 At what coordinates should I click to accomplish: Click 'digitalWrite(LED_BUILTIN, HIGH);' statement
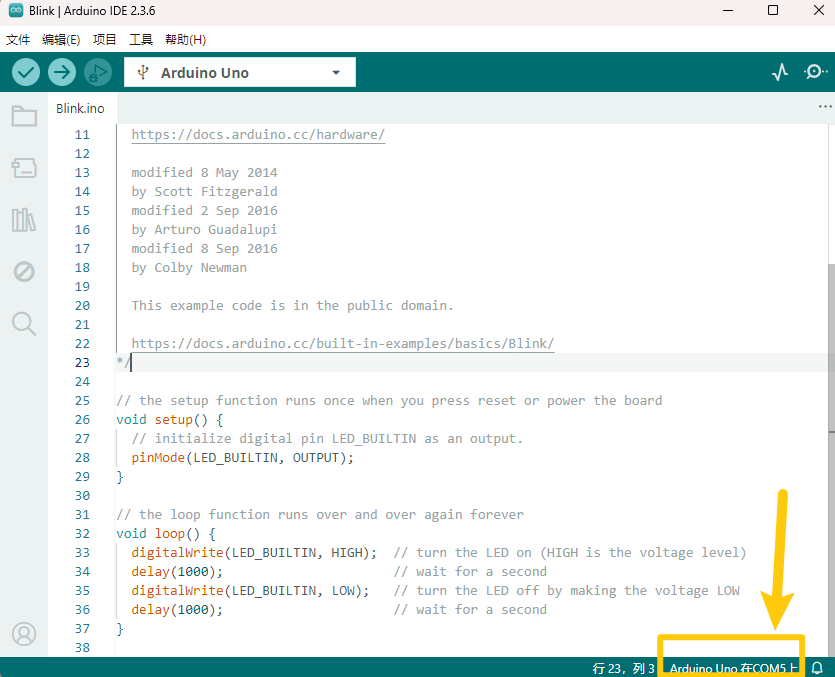coord(254,553)
